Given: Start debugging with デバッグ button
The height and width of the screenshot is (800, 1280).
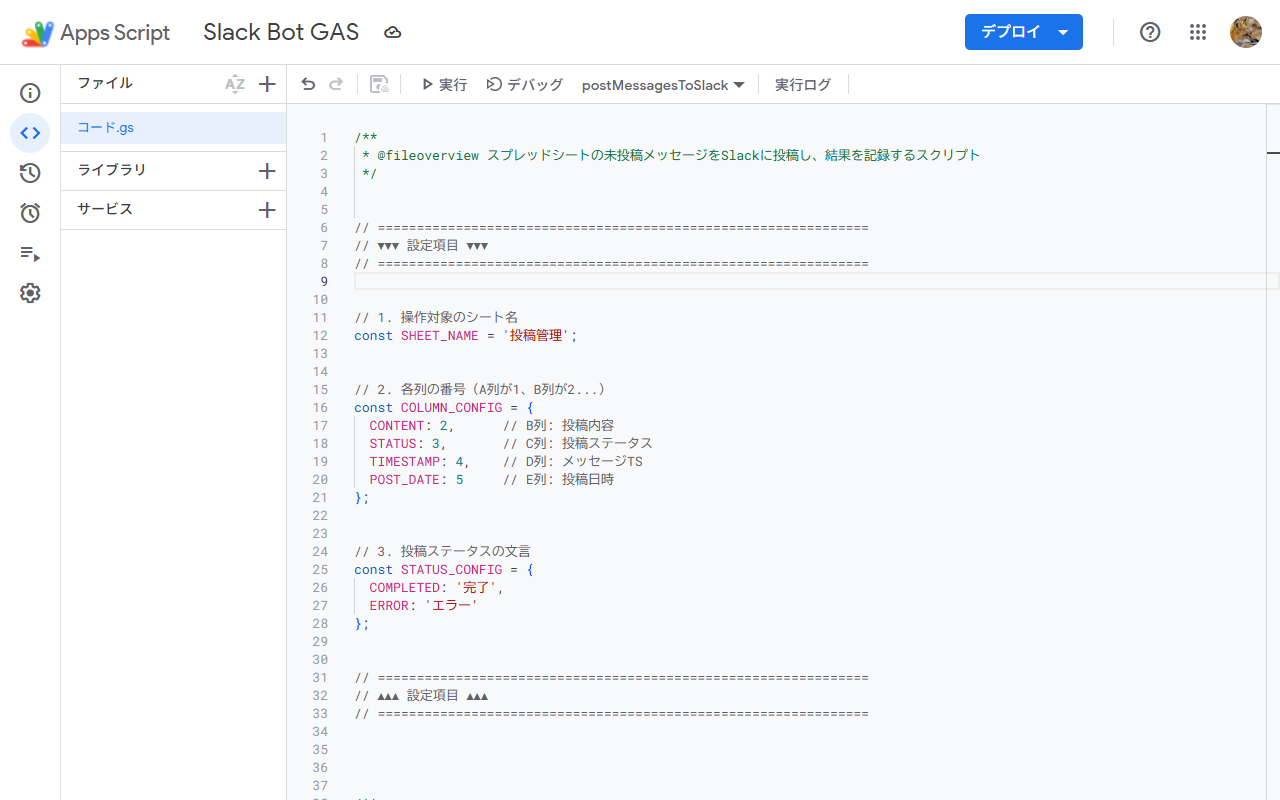Looking at the screenshot, I should tap(525, 85).
